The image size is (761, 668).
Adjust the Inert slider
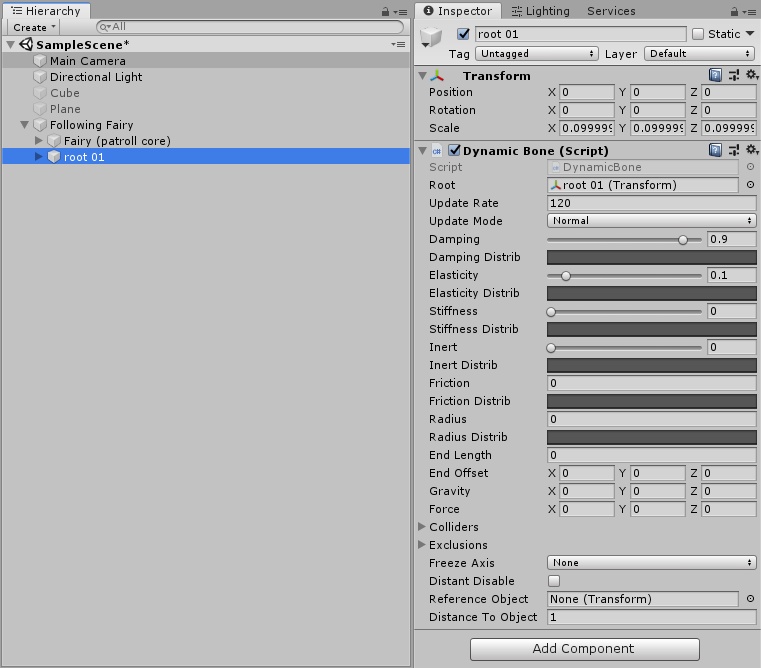pos(624,348)
